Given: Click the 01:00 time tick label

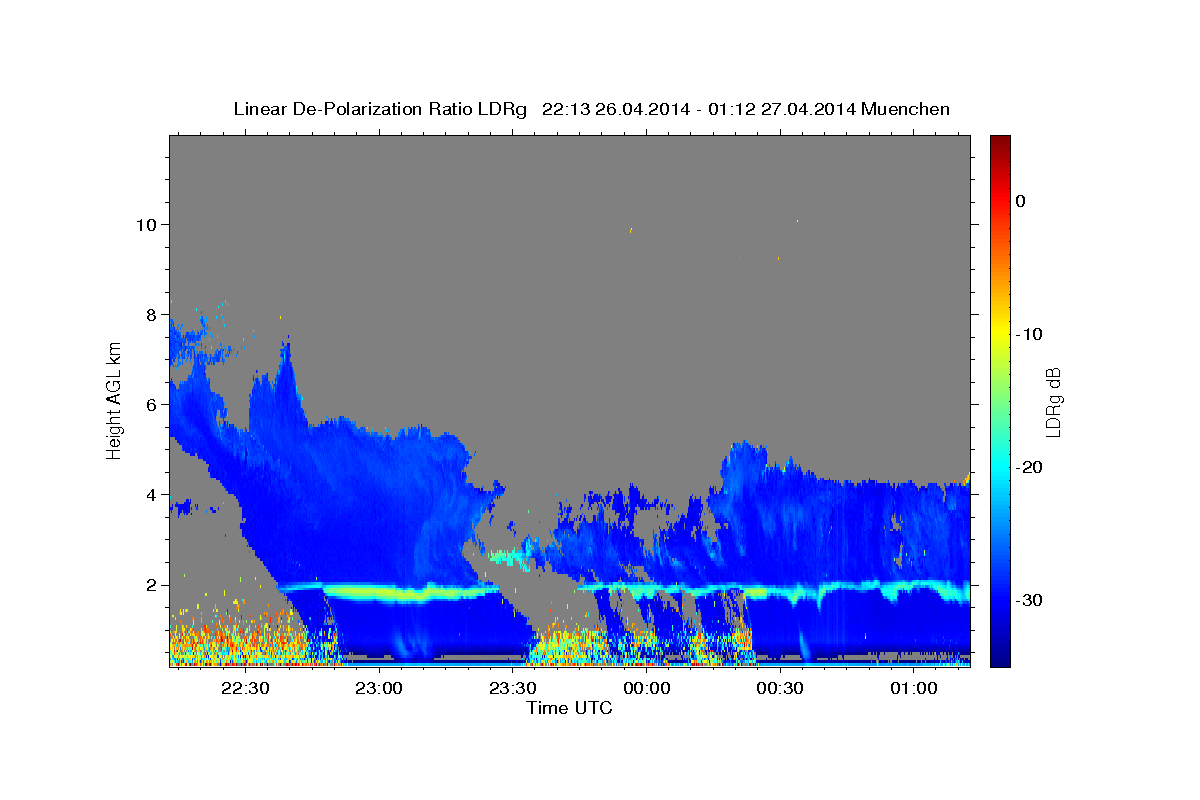Looking at the screenshot, I should click(914, 688).
